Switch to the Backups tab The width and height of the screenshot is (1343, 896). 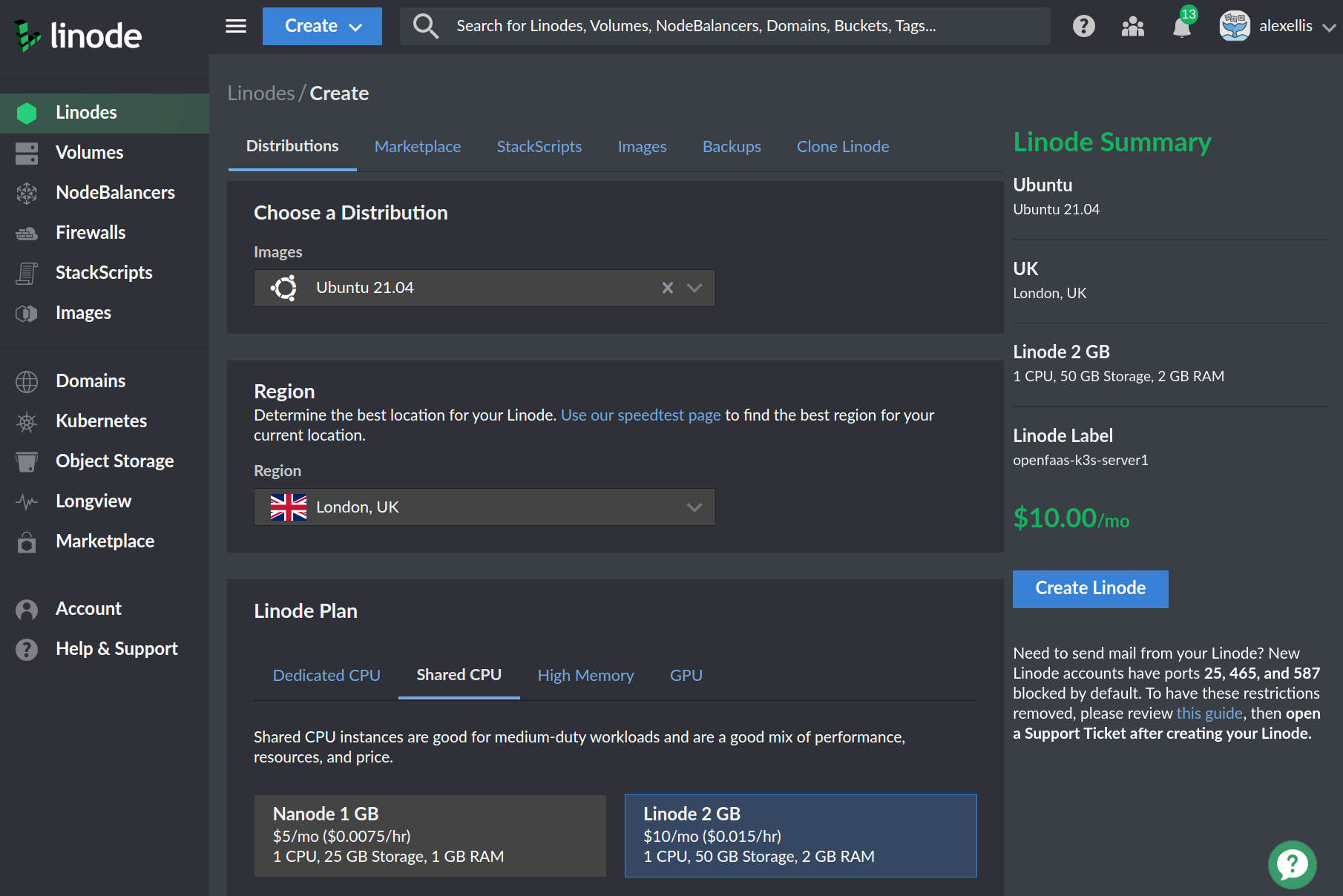click(732, 147)
